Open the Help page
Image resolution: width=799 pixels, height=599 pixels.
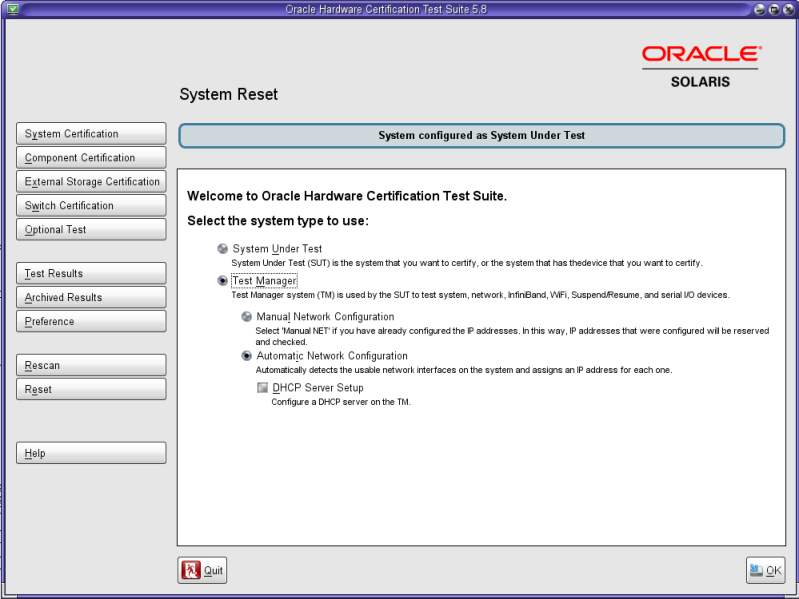click(91, 453)
